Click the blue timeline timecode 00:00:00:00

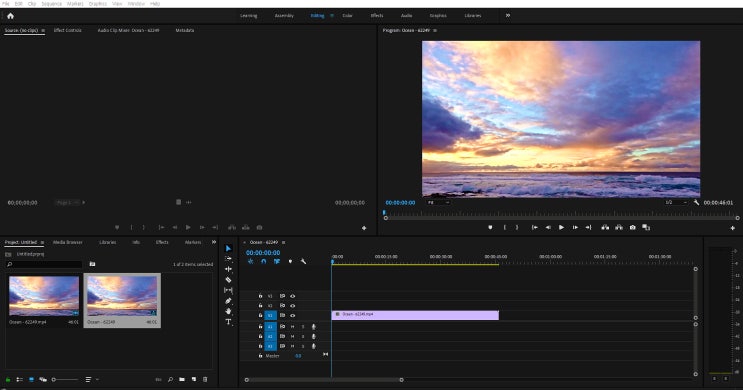pyautogui.click(x=263, y=253)
